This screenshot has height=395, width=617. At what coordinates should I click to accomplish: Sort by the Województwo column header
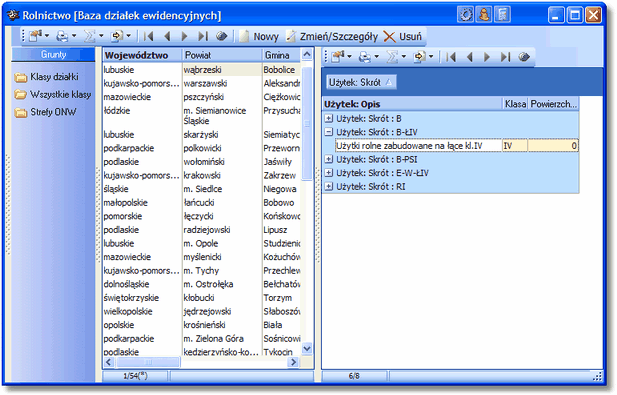tap(142, 55)
